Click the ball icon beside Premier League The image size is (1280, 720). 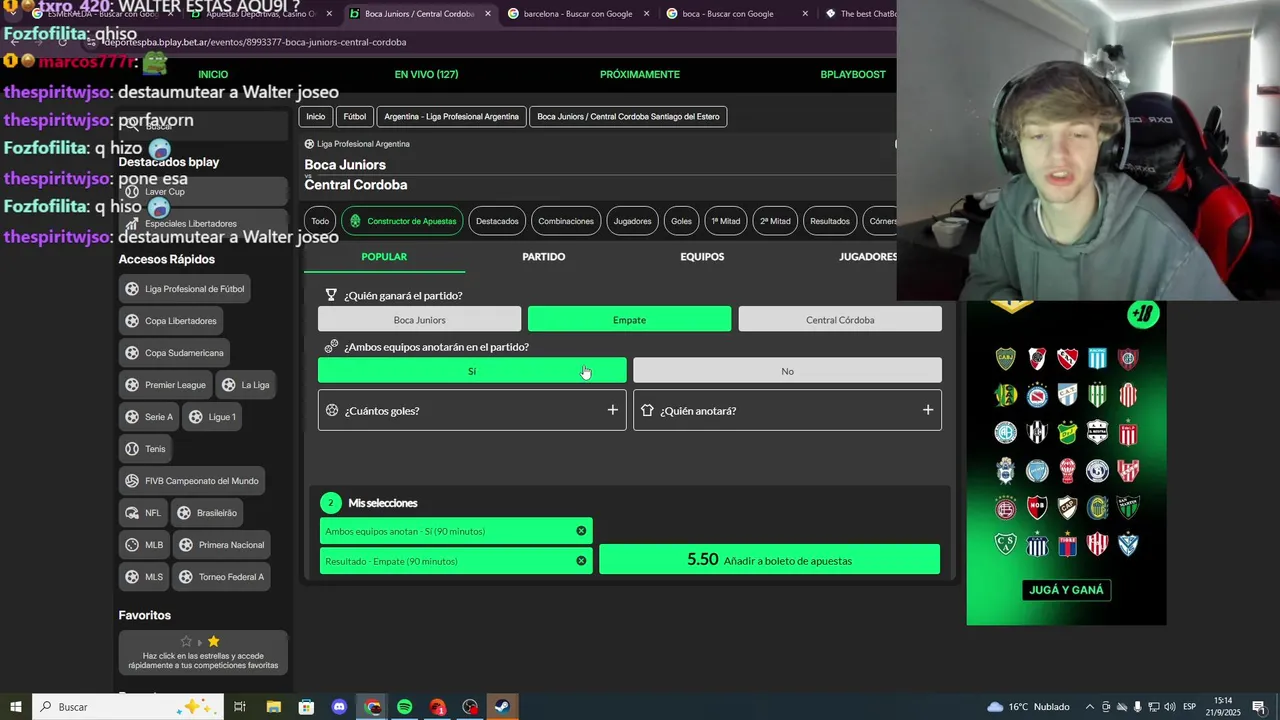[132, 385]
